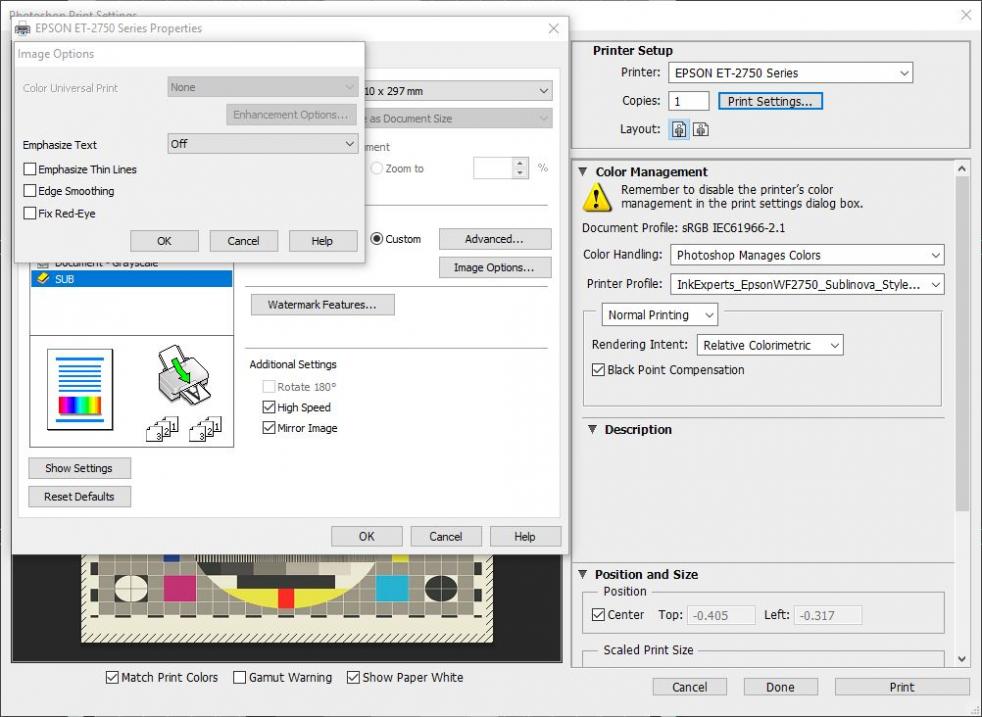Image resolution: width=982 pixels, height=717 pixels.
Task: Select the Custom radio button
Action: tap(376, 239)
